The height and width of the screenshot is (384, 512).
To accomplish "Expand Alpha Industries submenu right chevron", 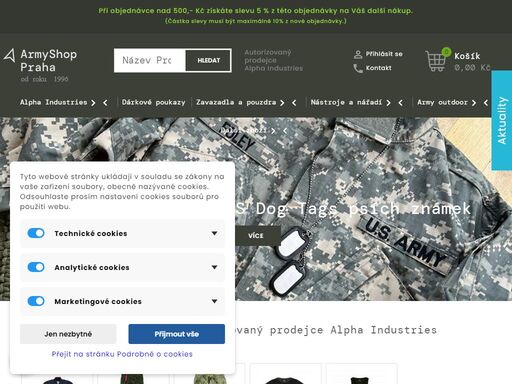I will click(93, 103).
